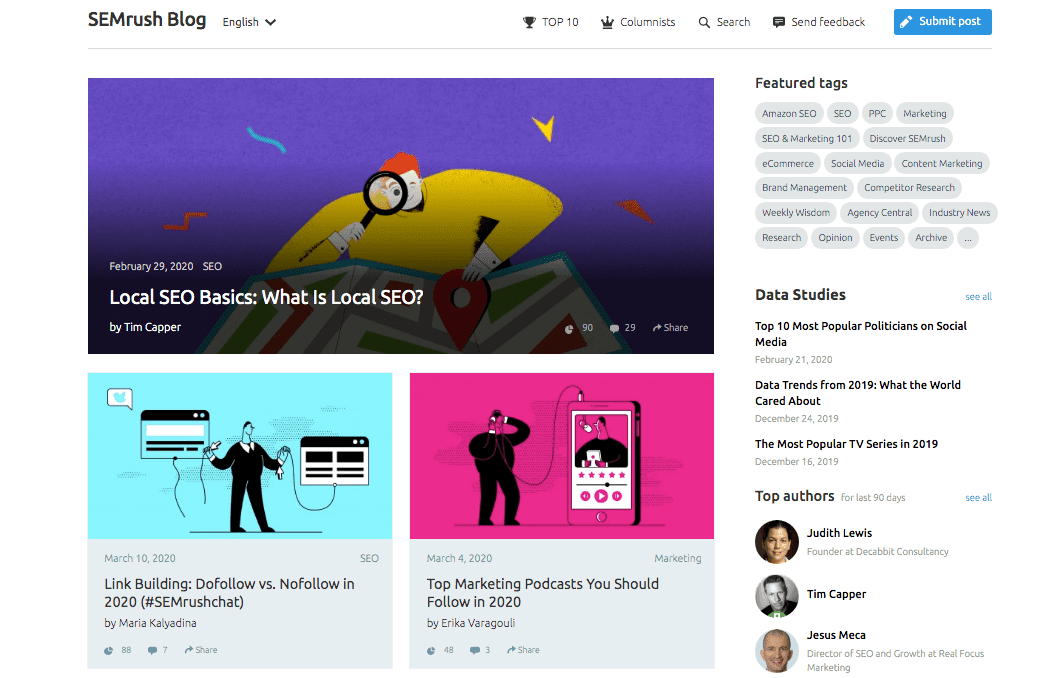Click author Maria Kalyadina
1043x678 pixels.
[158, 623]
